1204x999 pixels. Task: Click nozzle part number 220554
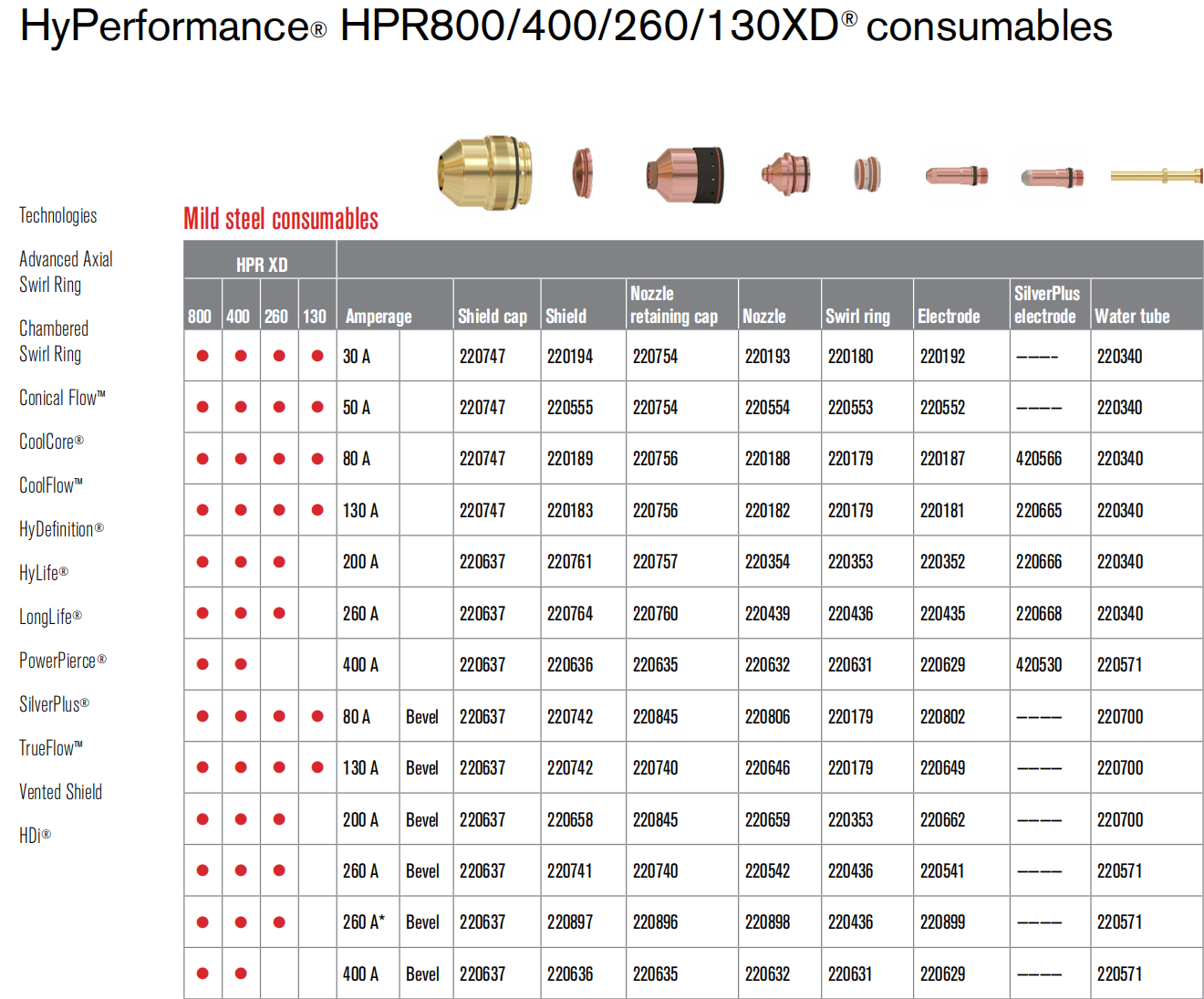(x=767, y=408)
